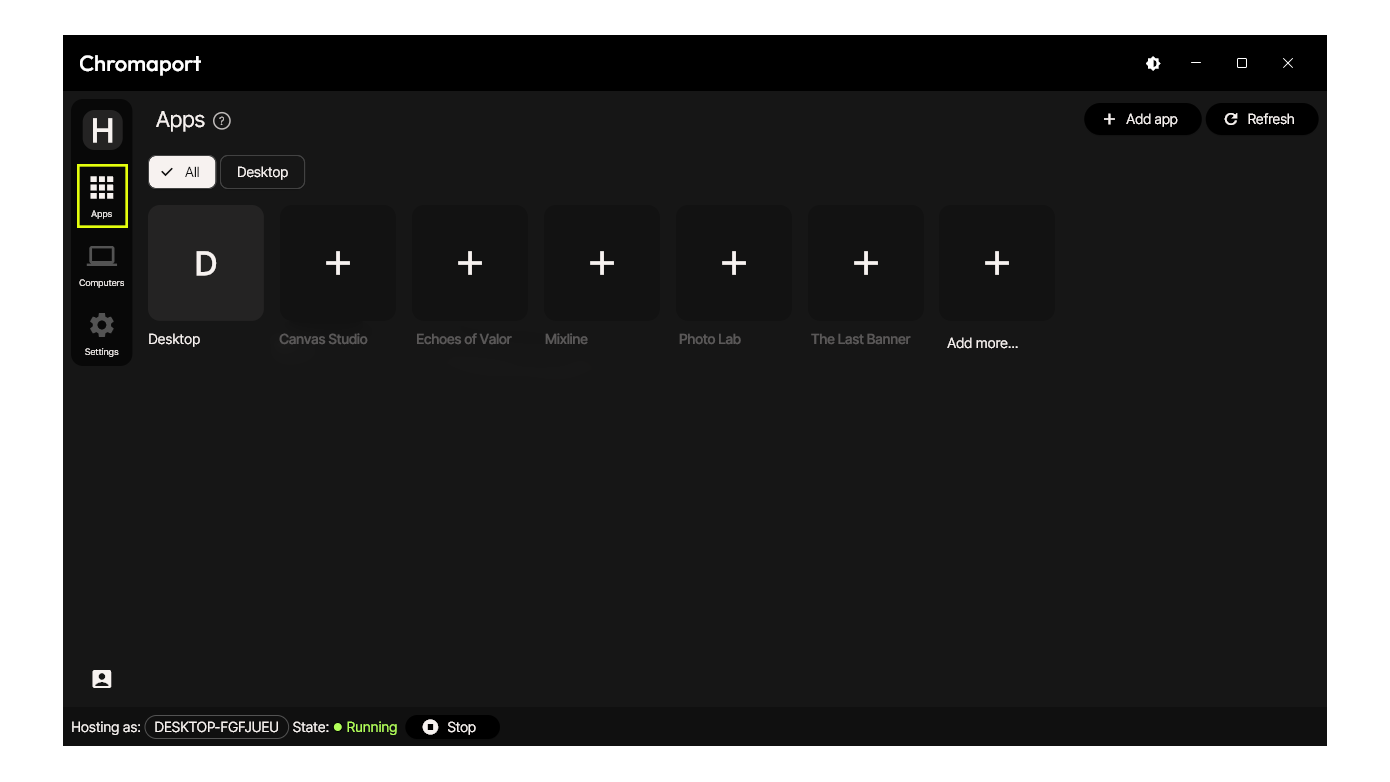The image size is (1390, 782).
Task: Click the Add more... tile
Action: click(996, 263)
